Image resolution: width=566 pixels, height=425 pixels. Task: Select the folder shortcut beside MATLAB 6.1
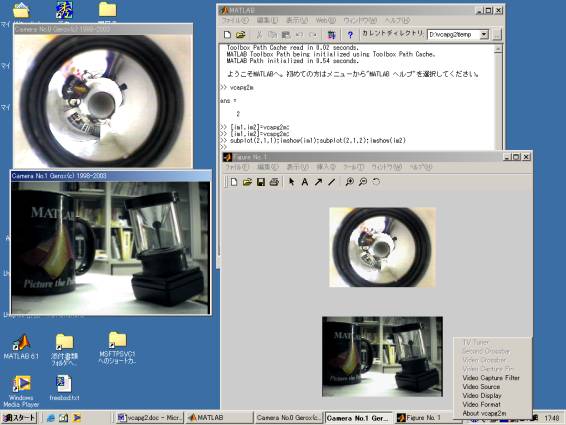(x=64, y=350)
